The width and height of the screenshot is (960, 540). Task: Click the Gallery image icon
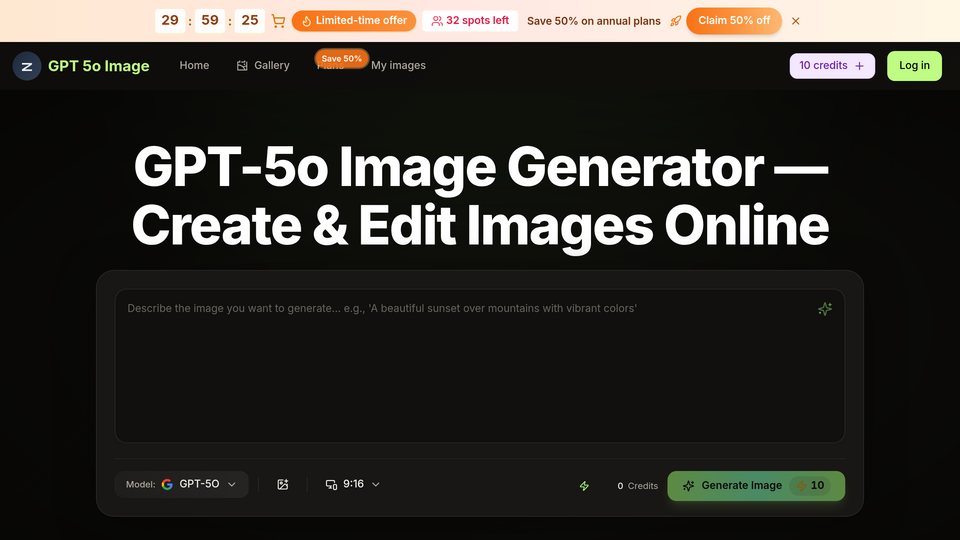coord(242,66)
